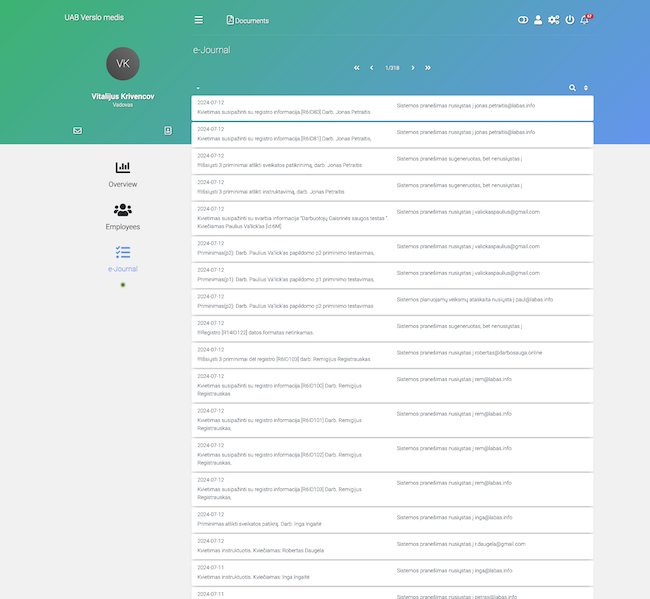Jump to the first journal page
Screen dimensions: 650x599
(357, 68)
